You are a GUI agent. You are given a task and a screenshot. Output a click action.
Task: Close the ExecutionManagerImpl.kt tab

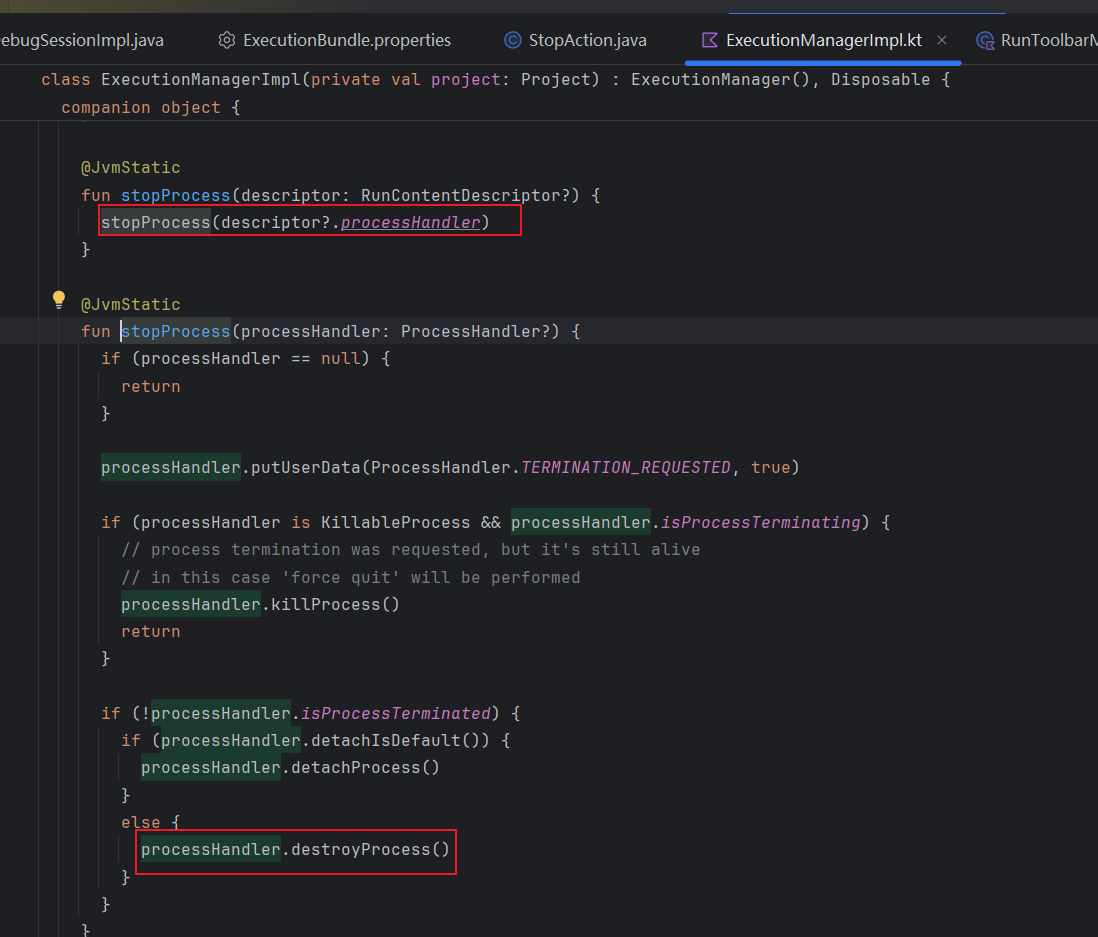pyautogui.click(x=942, y=40)
